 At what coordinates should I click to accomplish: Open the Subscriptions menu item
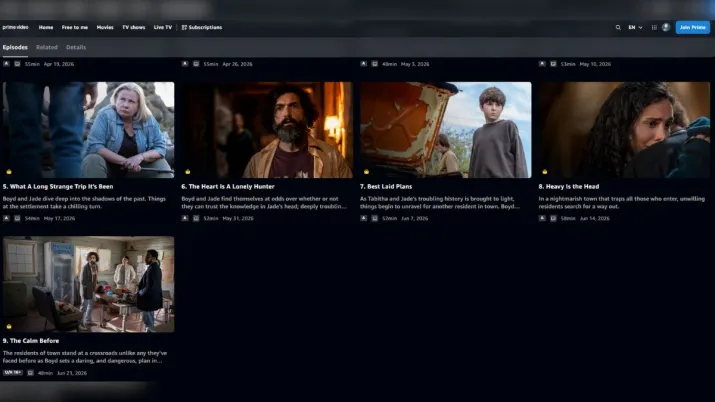202,27
